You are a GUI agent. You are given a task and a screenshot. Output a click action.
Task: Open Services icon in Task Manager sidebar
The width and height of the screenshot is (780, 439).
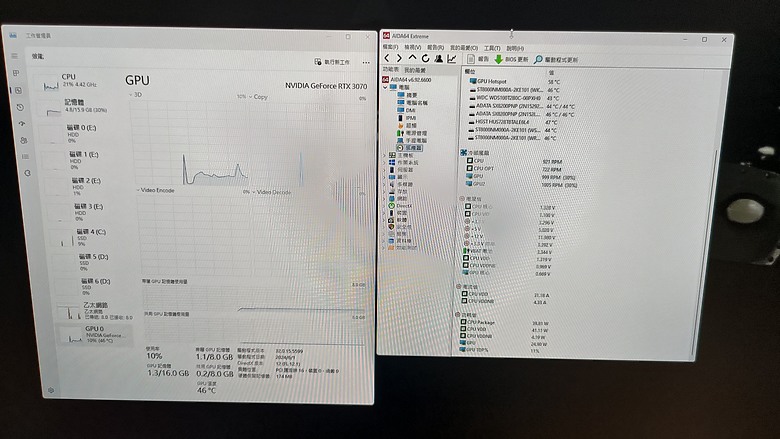(x=27, y=173)
